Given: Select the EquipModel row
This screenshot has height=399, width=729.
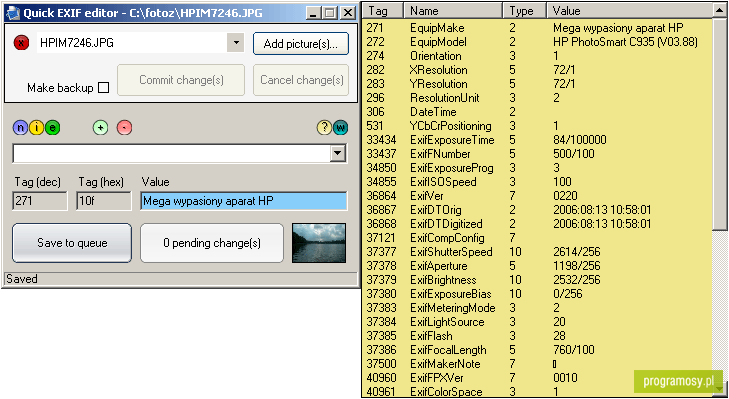Looking at the screenshot, I should coord(537,42).
